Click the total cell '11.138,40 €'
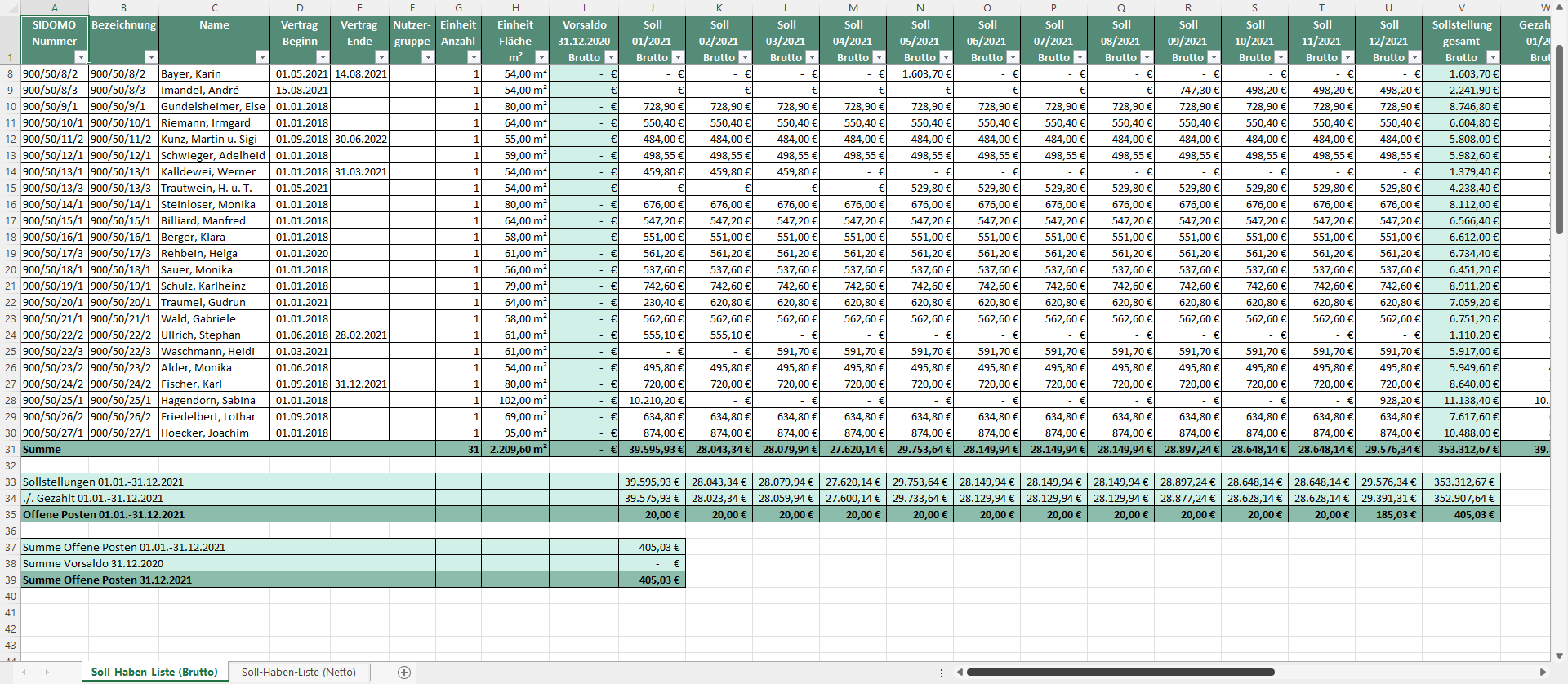1568x684 pixels. (x=1461, y=400)
